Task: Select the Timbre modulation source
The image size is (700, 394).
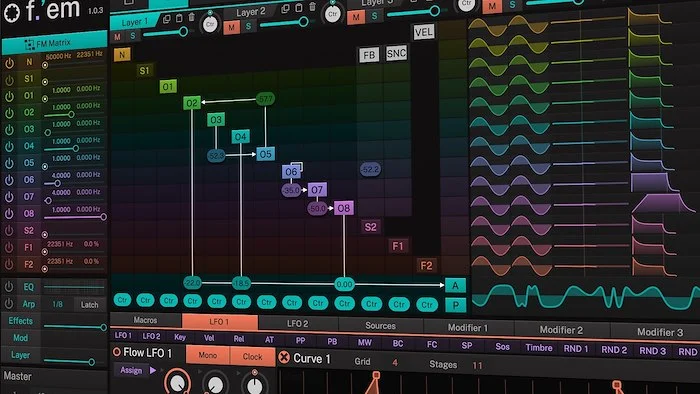Action: (x=538, y=348)
